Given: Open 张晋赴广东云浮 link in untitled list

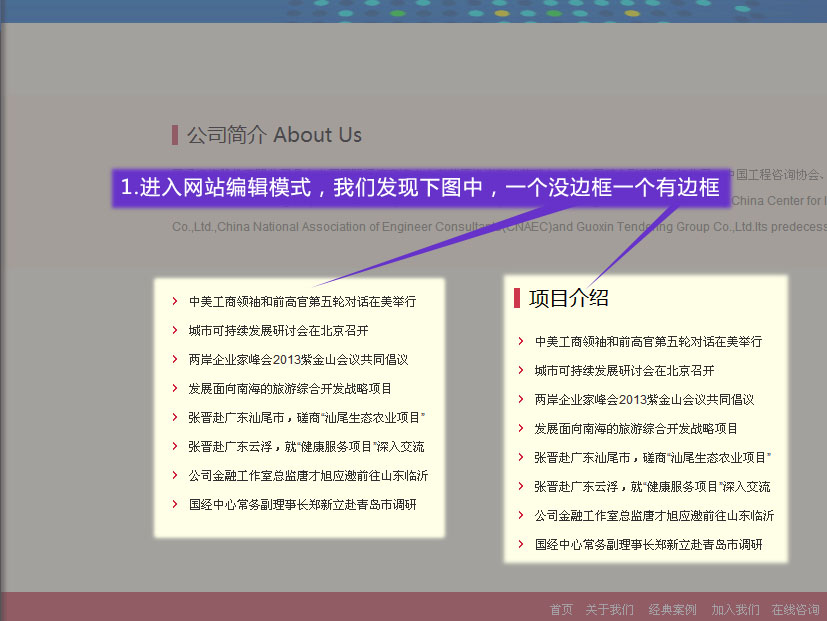Looking at the screenshot, I should [306, 446].
